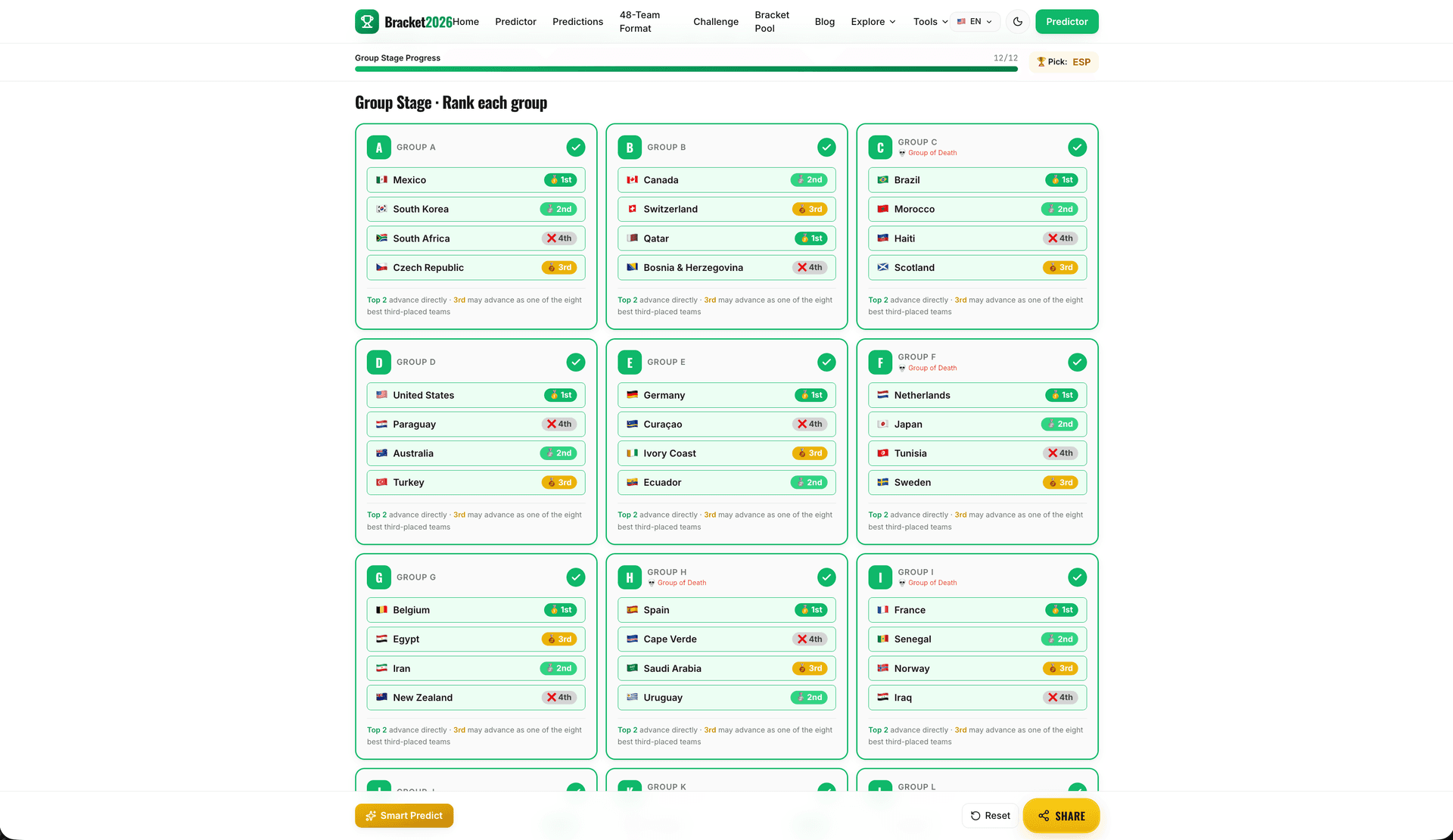Select the Belgium team row
The image size is (1453, 840).
tap(476, 610)
